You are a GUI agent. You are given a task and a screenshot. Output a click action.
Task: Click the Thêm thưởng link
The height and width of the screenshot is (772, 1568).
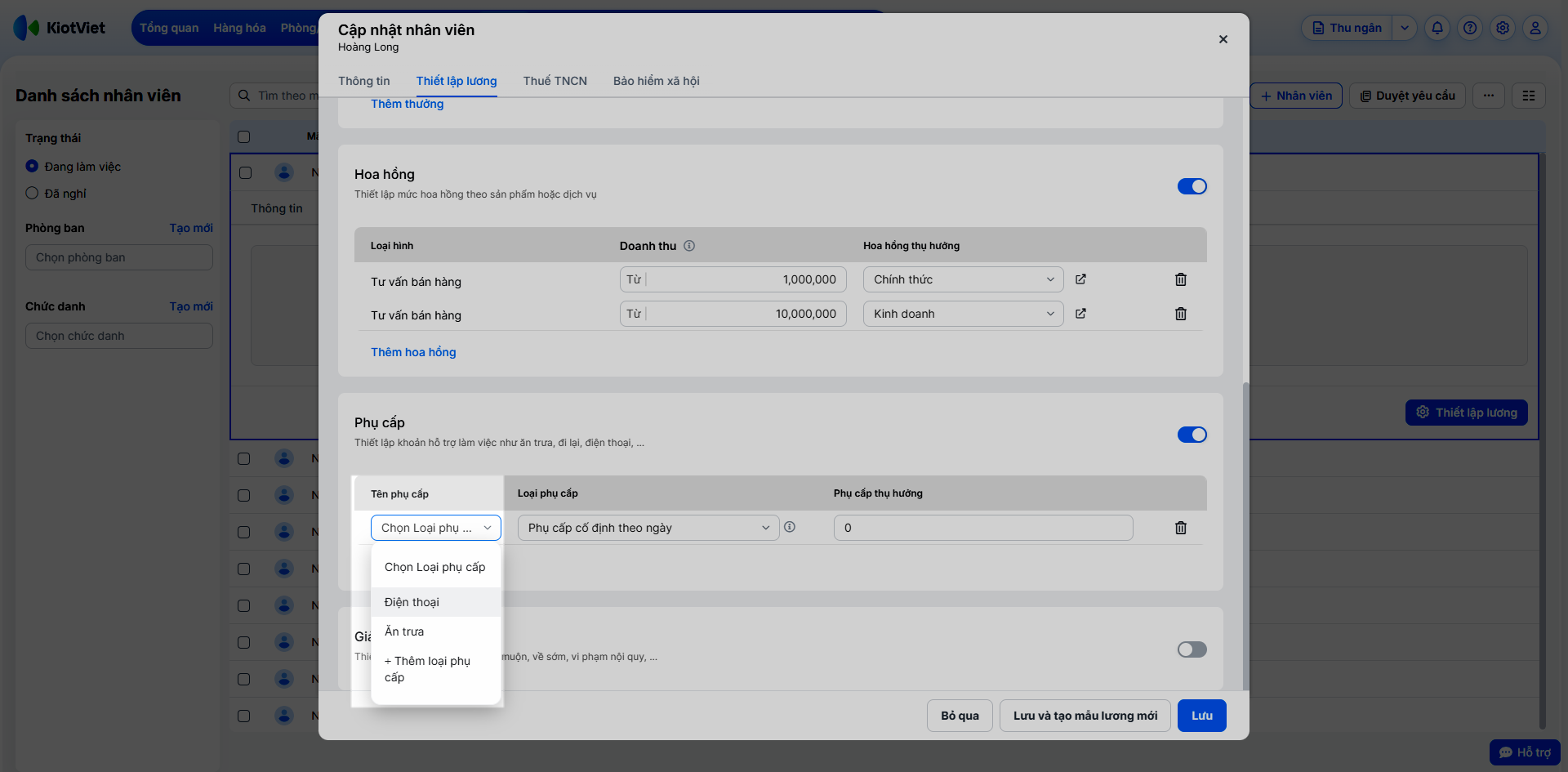408,104
